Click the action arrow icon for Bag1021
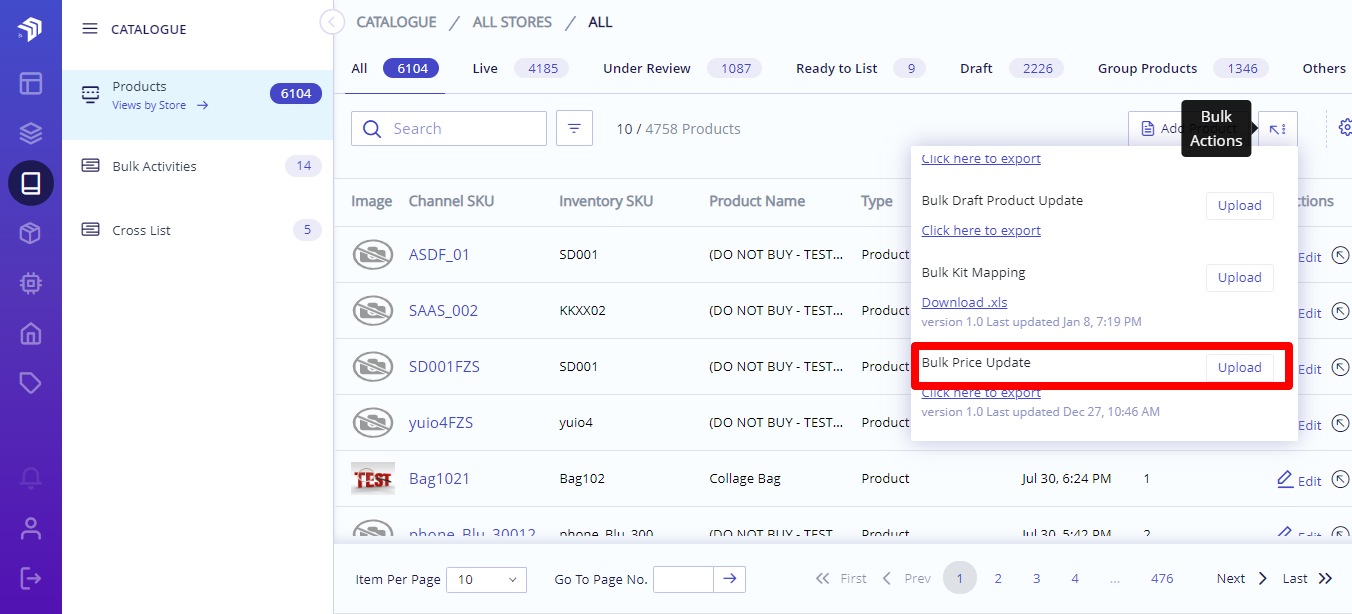 (1341, 480)
